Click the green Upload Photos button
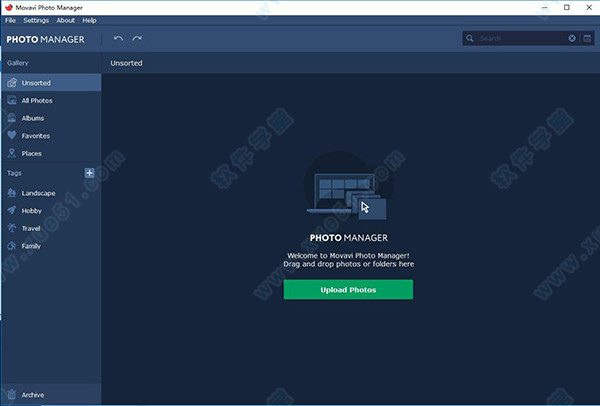Viewport: 600px width, 406px height. [348, 290]
